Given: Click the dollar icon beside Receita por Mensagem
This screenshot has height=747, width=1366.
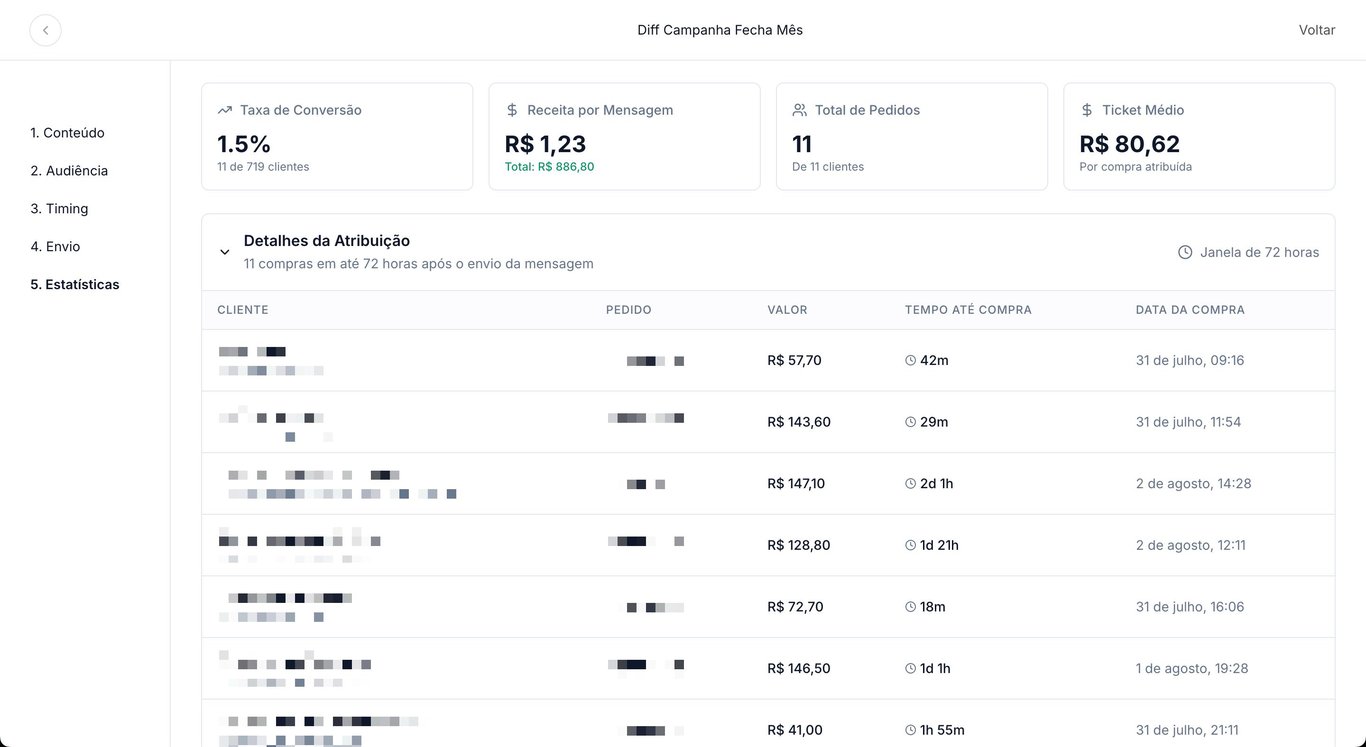Looking at the screenshot, I should pyautogui.click(x=512, y=110).
